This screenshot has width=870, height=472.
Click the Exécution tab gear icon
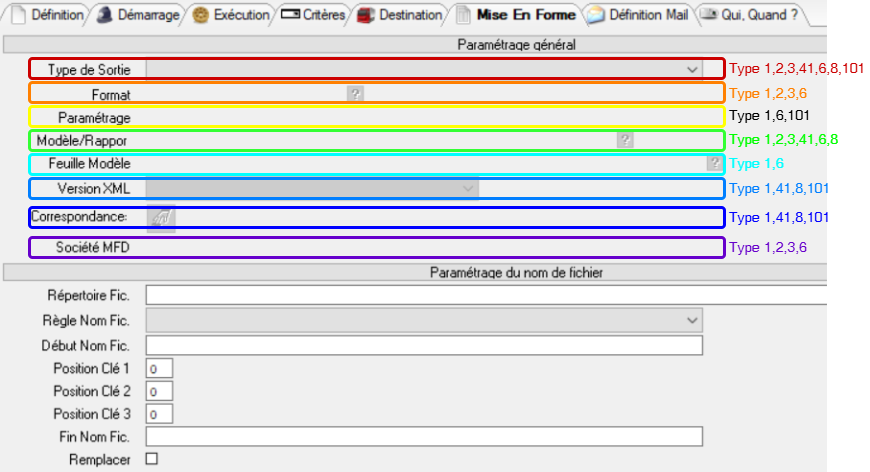click(200, 15)
